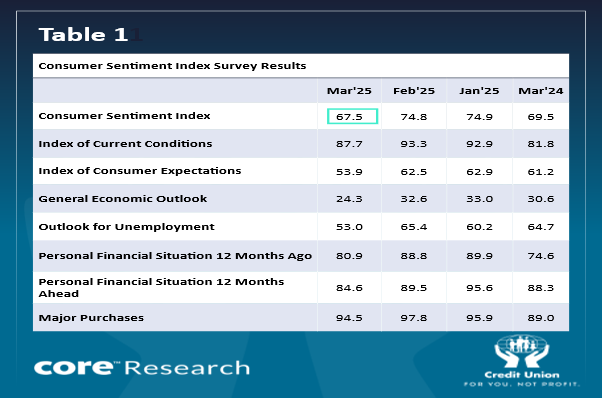Click the Mar'25 column header

point(349,91)
